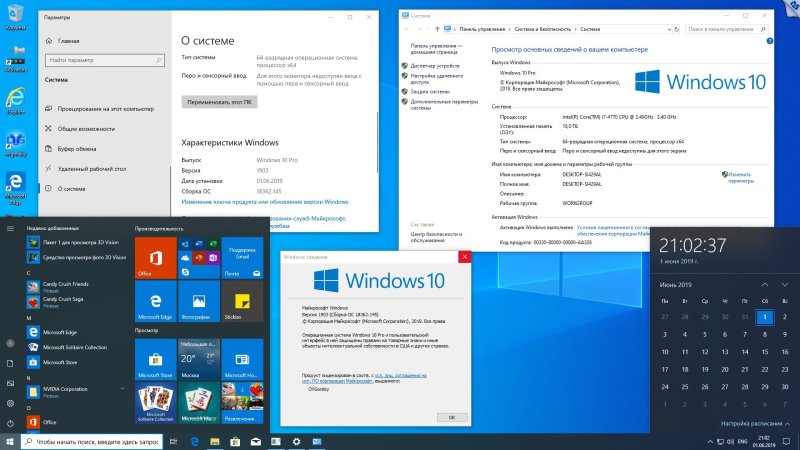Viewport: 800px width, 450px height.
Task: Open File Explorer from taskbar
Action: [x=215, y=441]
